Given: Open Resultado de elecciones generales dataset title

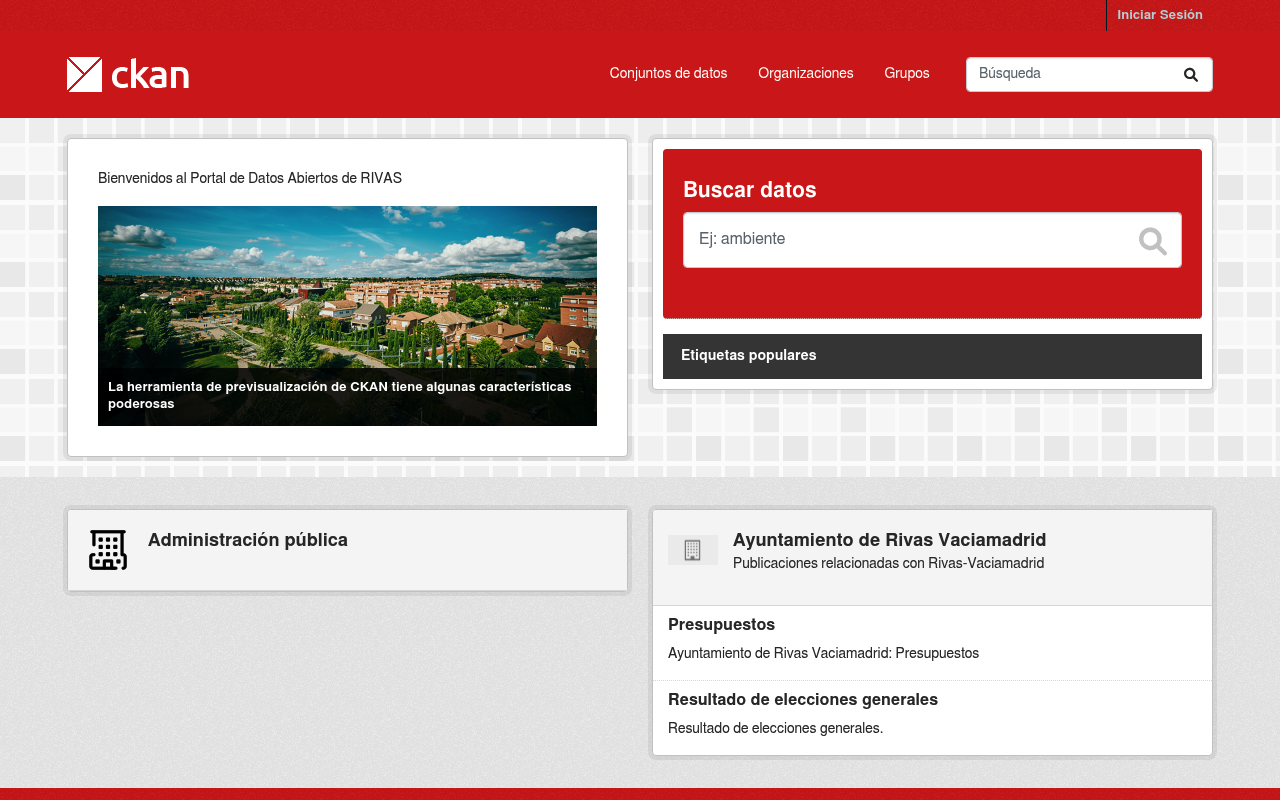Looking at the screenshot, I should [x=803, y=700].
